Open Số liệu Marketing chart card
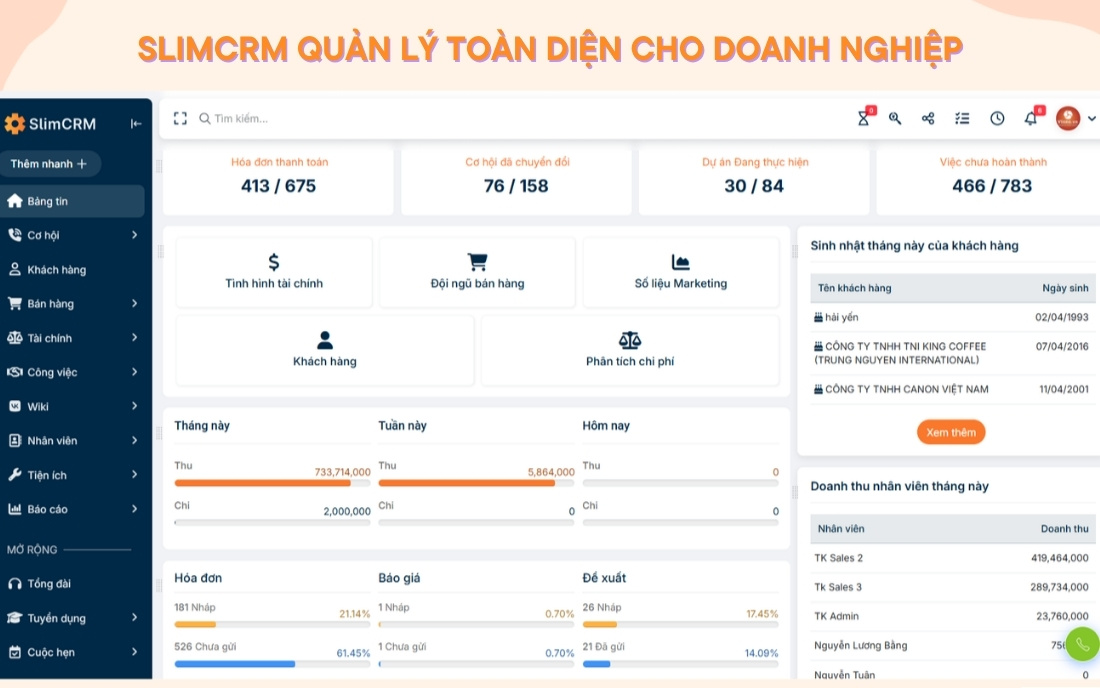 click(x=680, y=272)
